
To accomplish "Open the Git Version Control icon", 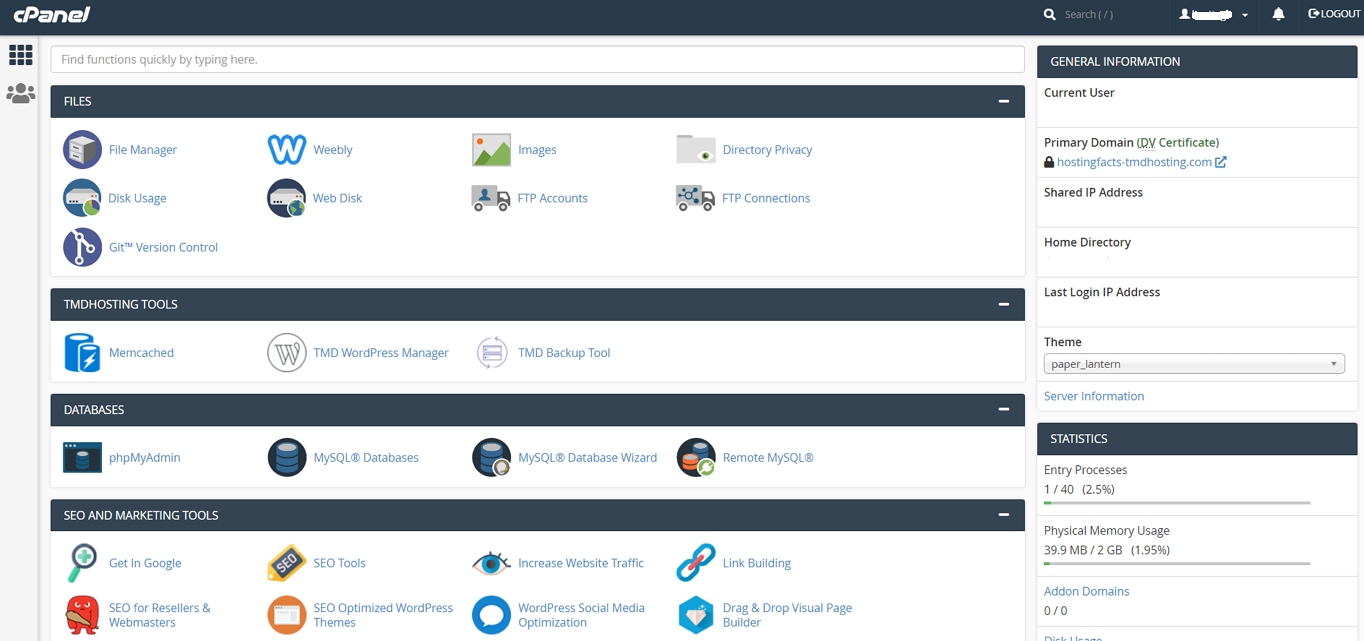I will tap(82, 247).
